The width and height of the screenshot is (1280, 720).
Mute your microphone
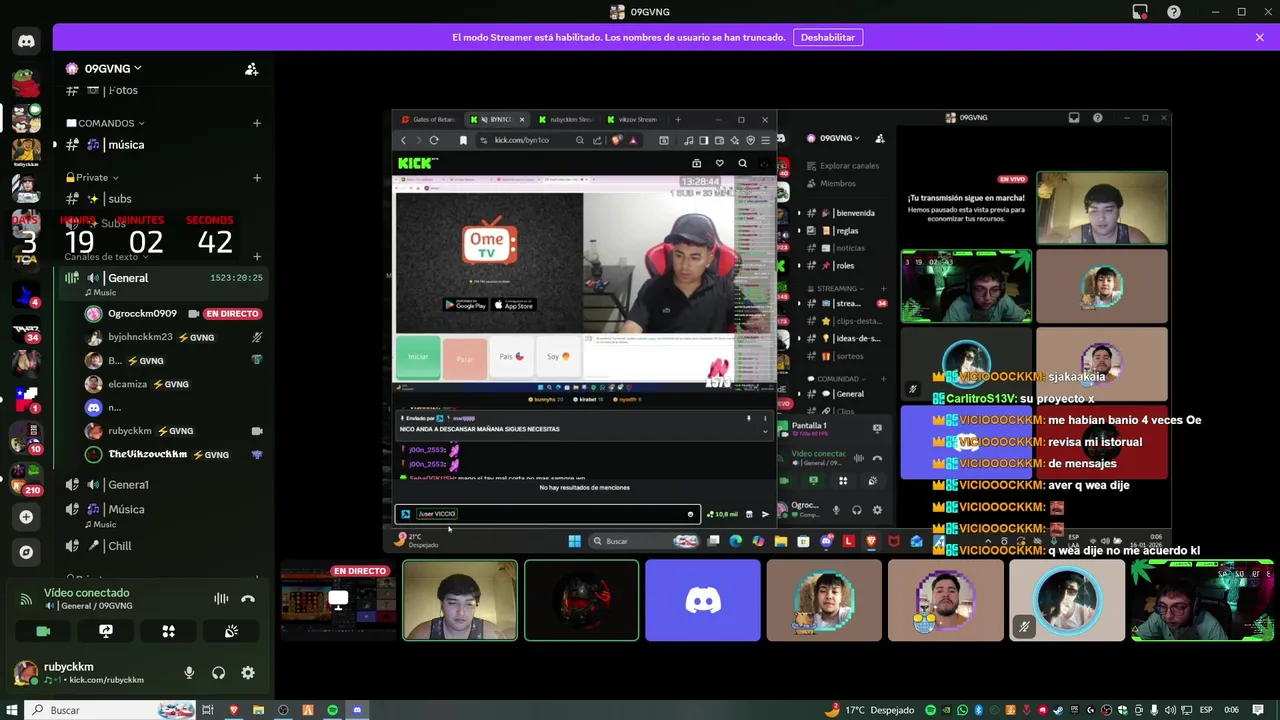[x=189, y=673]
